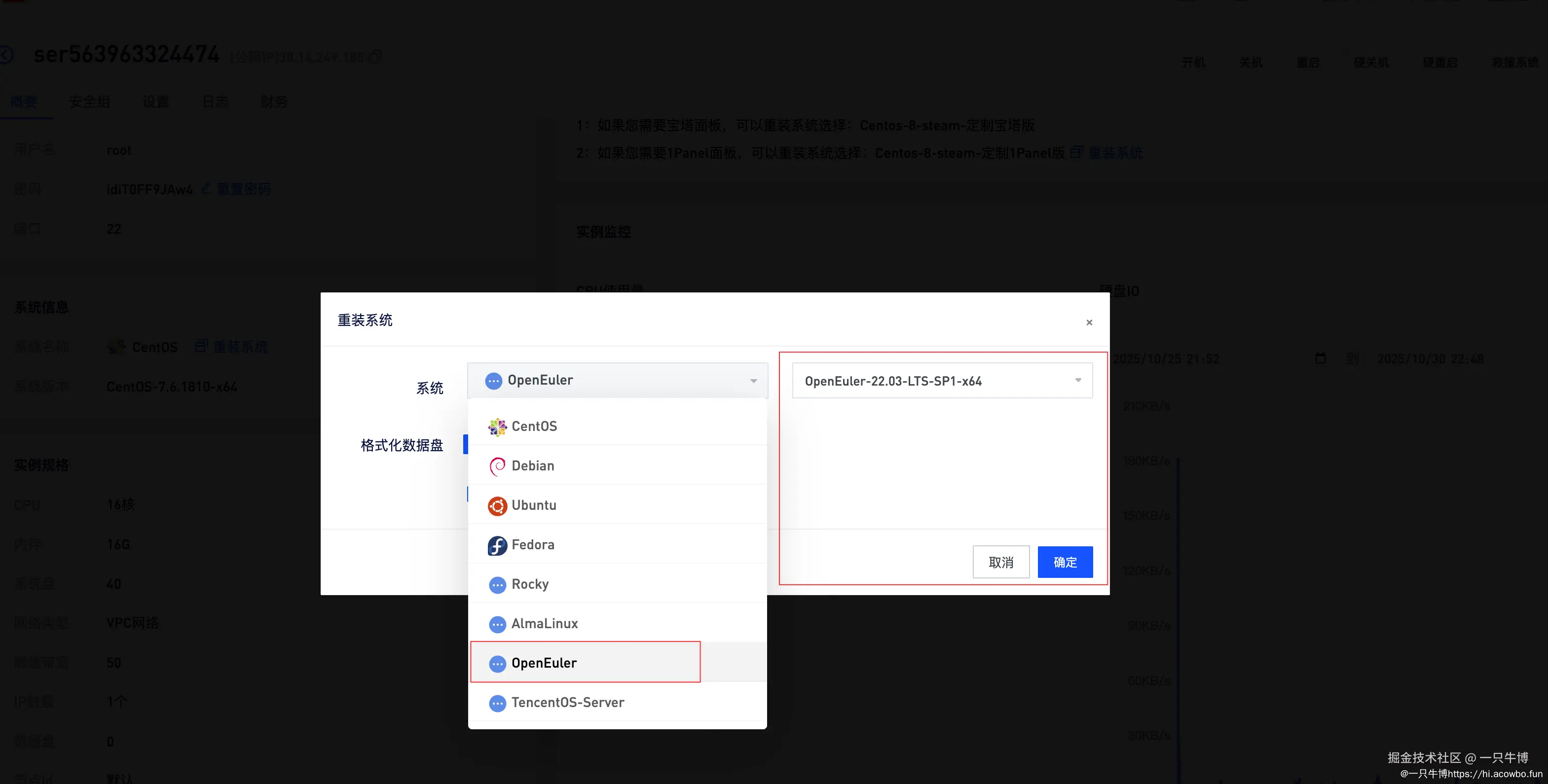Click the 取消 cancel button
Screen dimensions: 1548x784
click(x=1000, y=562)
